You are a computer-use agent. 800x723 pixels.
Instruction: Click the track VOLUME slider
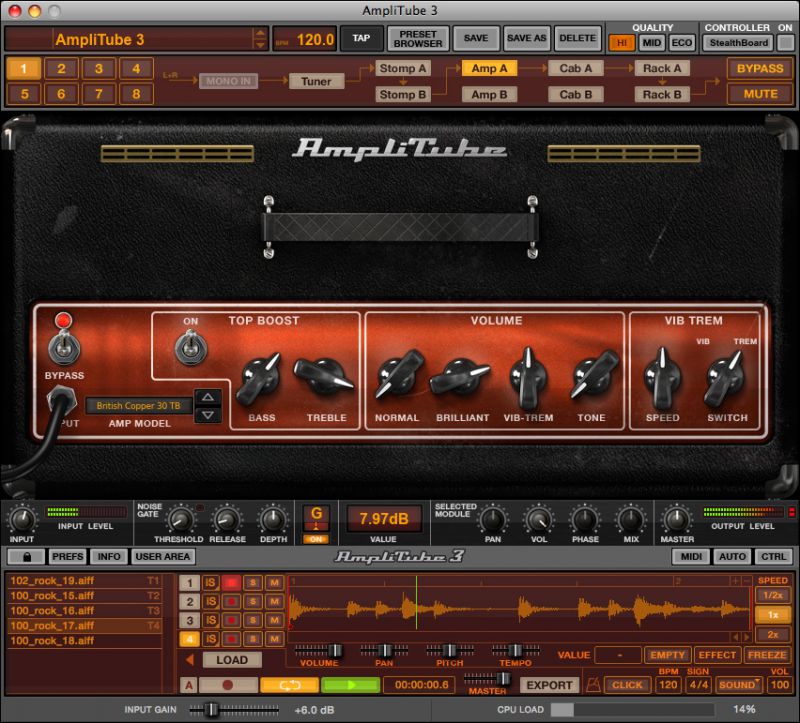click(318, 651)
